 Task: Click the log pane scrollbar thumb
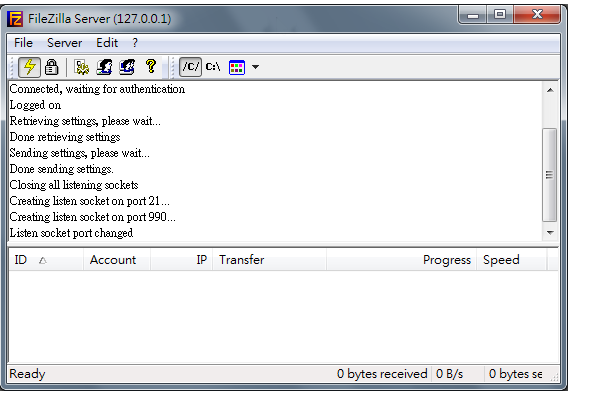[x=550, y=175]
